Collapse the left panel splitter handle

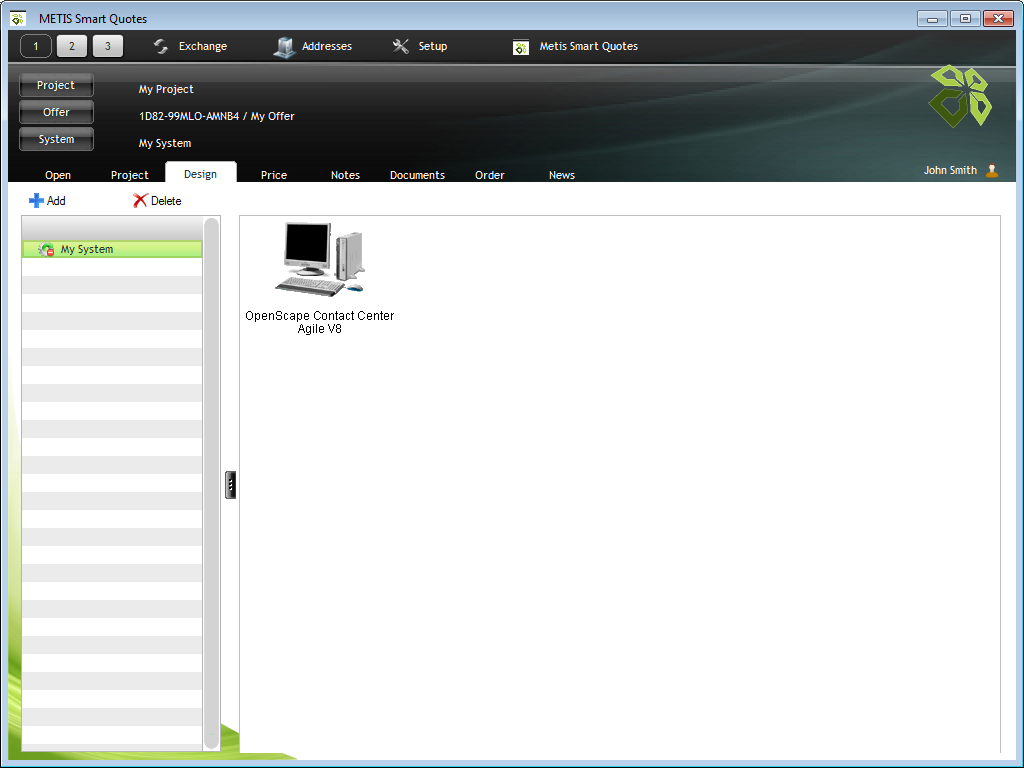231,484
